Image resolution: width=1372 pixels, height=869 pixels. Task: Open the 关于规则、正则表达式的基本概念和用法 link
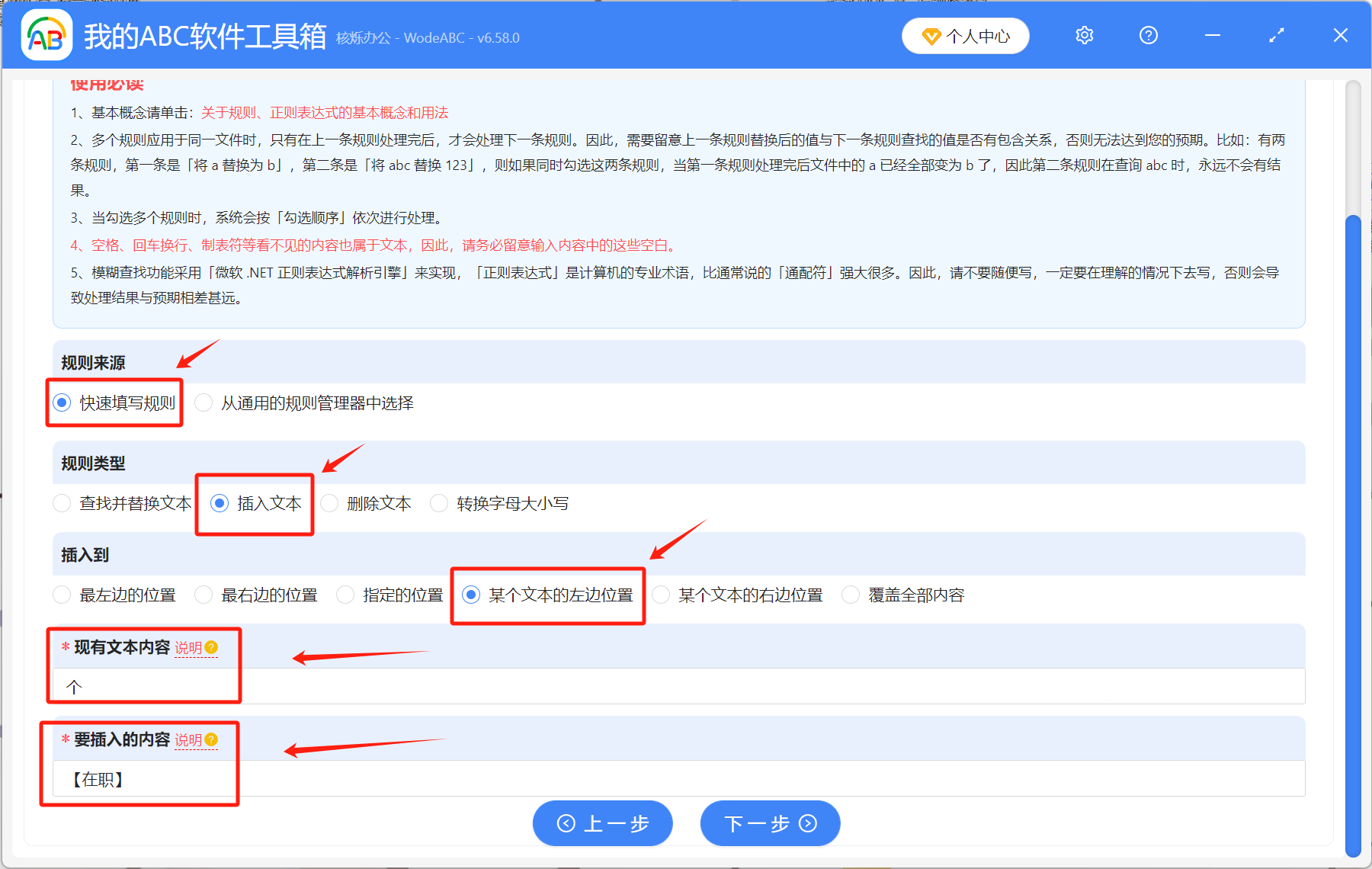click(323, 112)
